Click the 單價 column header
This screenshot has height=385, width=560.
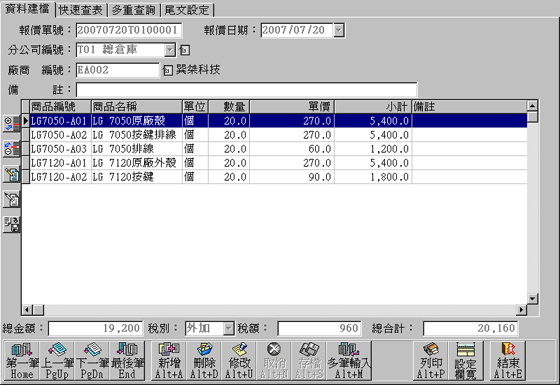pyautogui.click(x=292, y=106)
